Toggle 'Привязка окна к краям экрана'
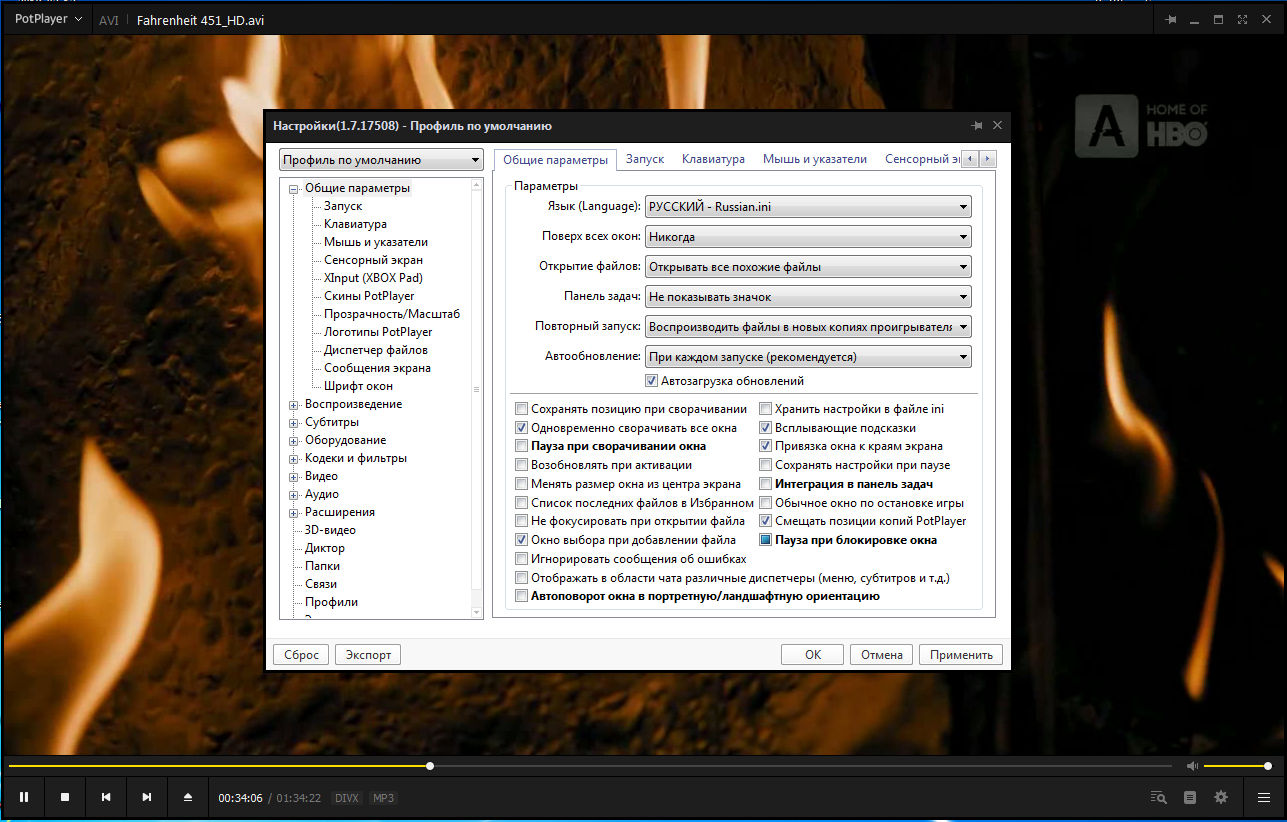This screenshot has height=822, width=1287. pyautogui.click(x=765, y=446)
